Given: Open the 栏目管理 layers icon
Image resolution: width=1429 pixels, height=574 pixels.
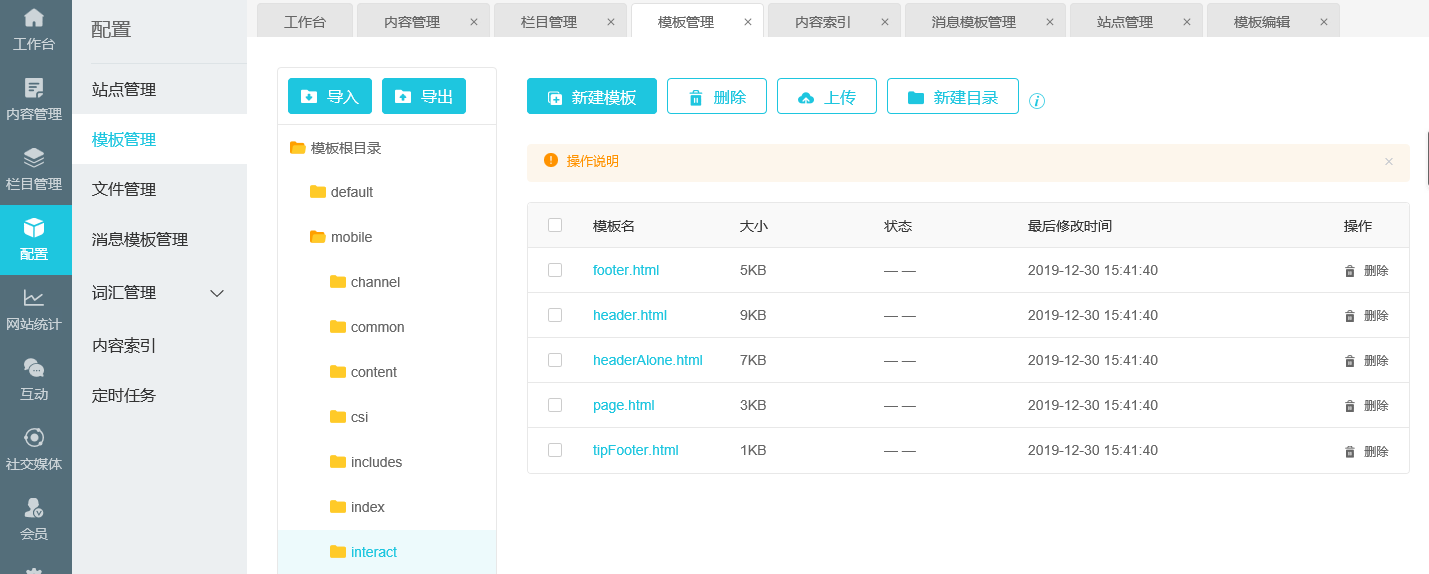Looking at the screenshot, I should point(34,158).
